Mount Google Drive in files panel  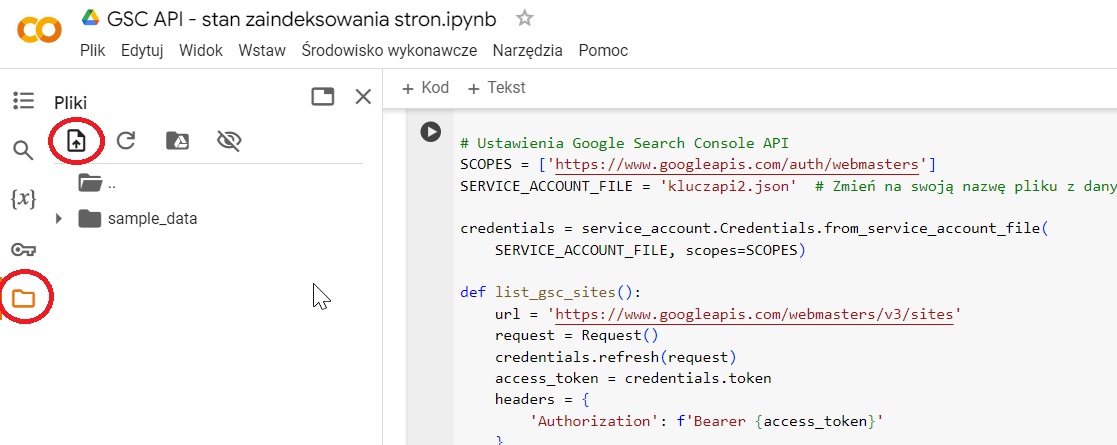tap(177, 140)
